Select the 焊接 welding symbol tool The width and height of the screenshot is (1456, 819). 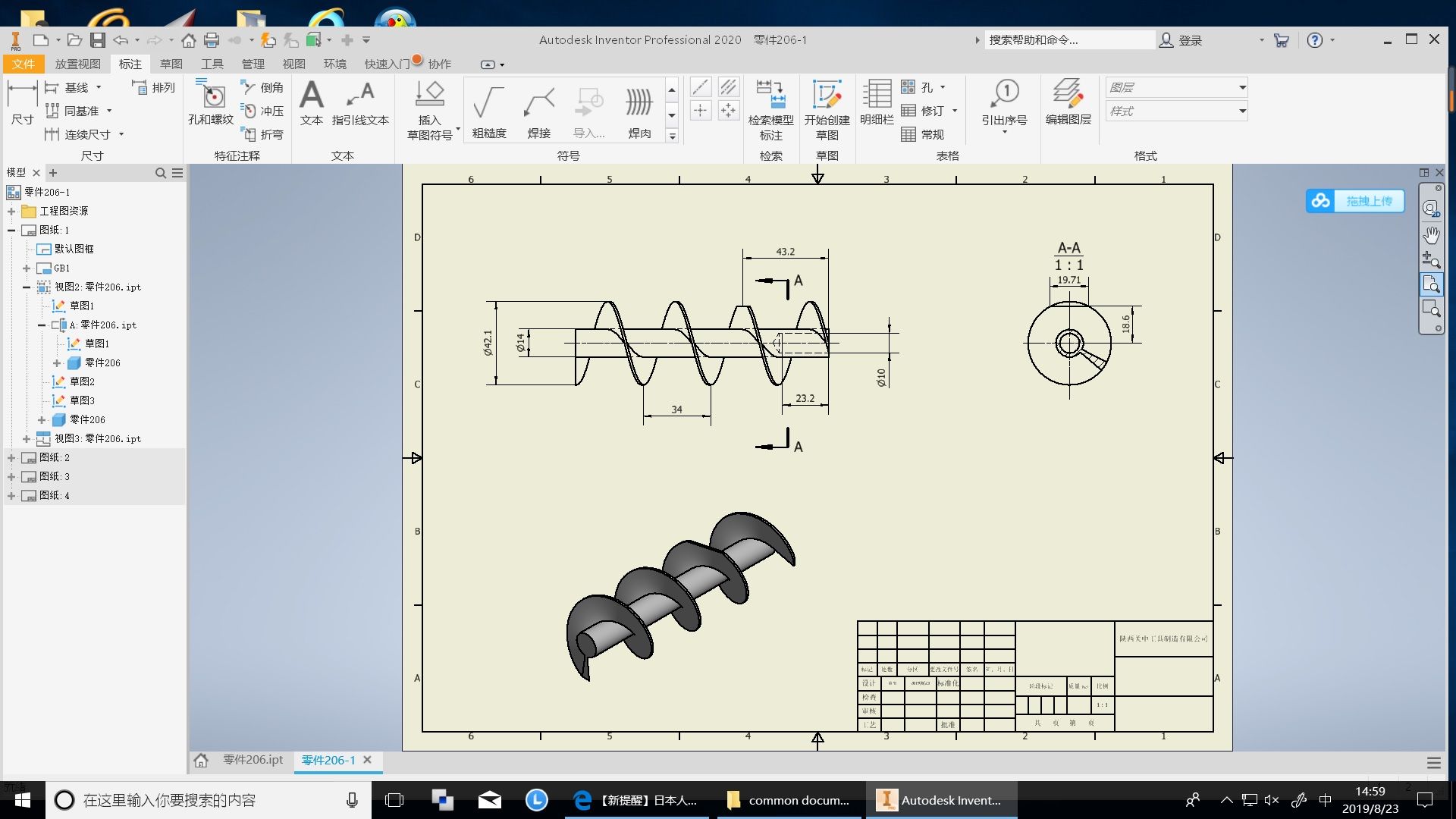(x=539, y=111)
